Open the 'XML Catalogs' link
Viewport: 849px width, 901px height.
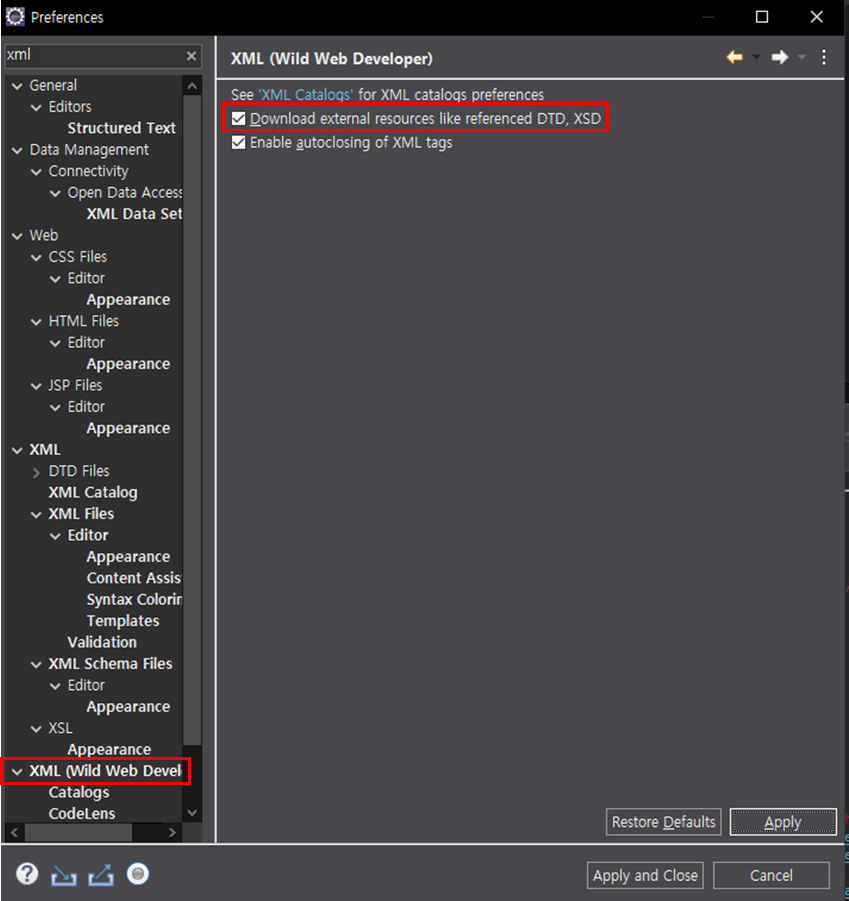pyautogui.click(x=306, y=95)
